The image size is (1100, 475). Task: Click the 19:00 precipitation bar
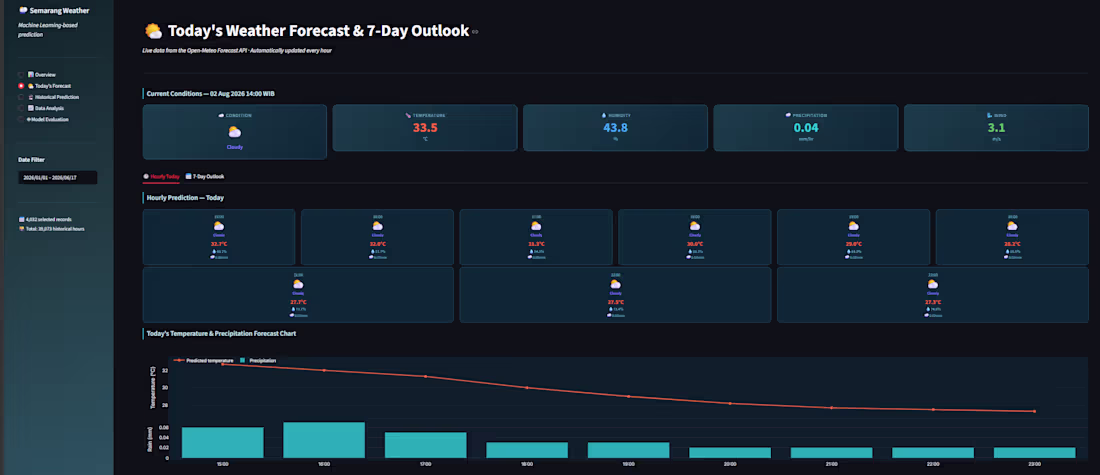click(x=629, y=450)
